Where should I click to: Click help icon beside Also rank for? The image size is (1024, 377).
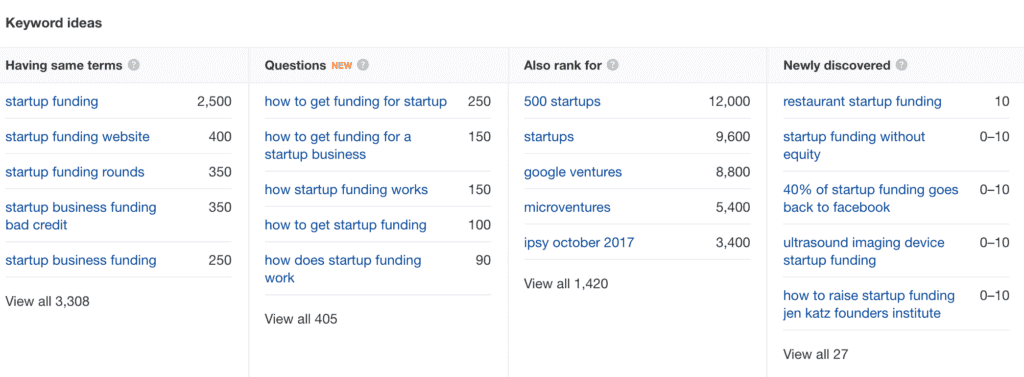click(x=613, y=65)
